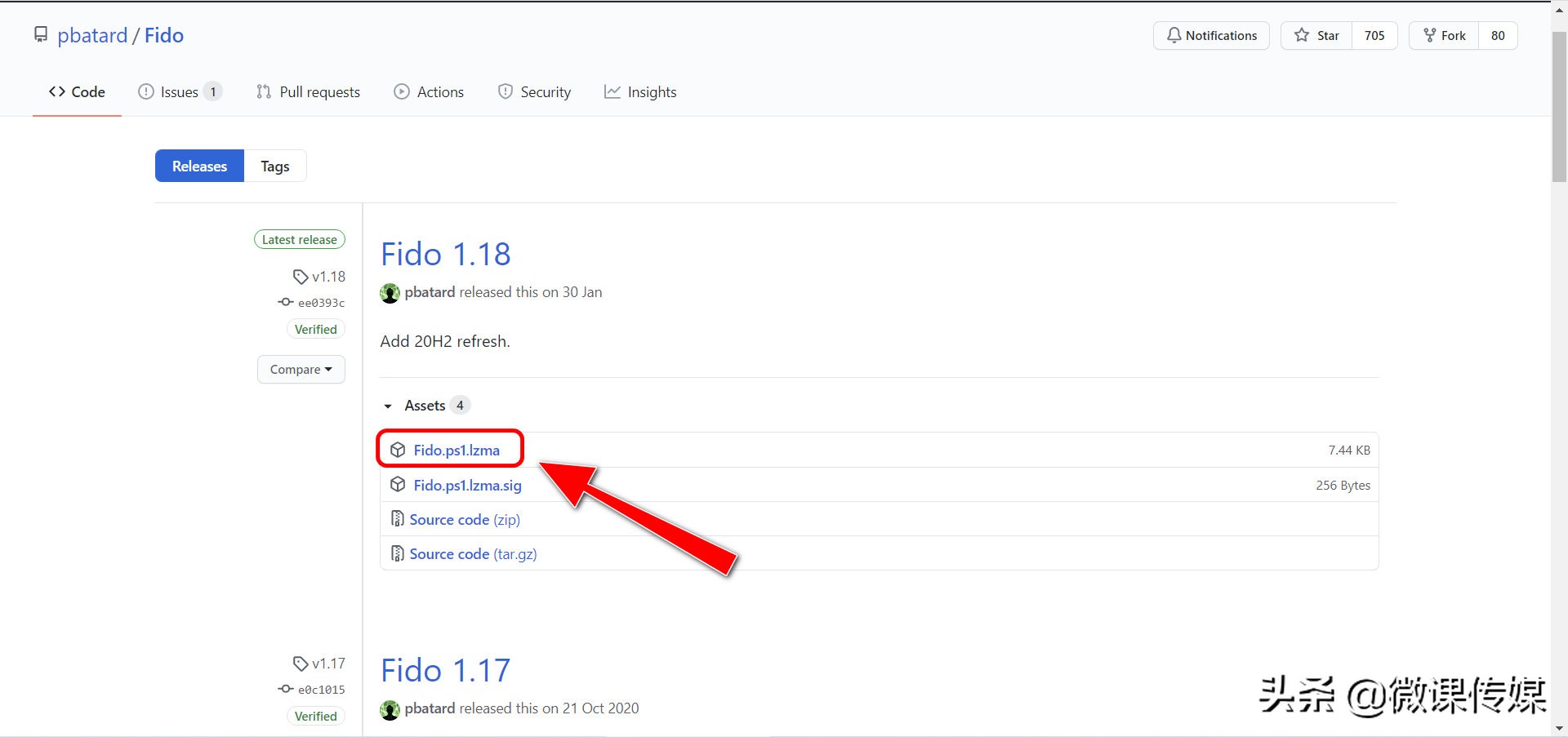Go to the Actions tab
1568x737 pixels.
click(x=429, y=92)
